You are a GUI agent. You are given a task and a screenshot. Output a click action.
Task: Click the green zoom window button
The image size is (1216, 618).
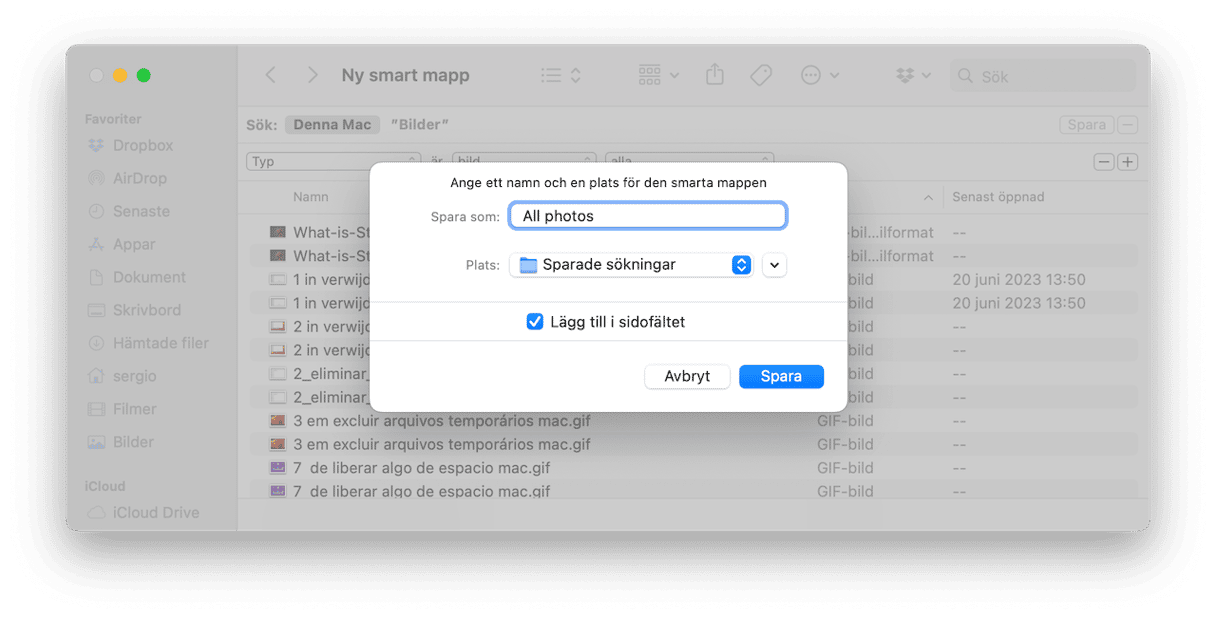pos(144,75)
